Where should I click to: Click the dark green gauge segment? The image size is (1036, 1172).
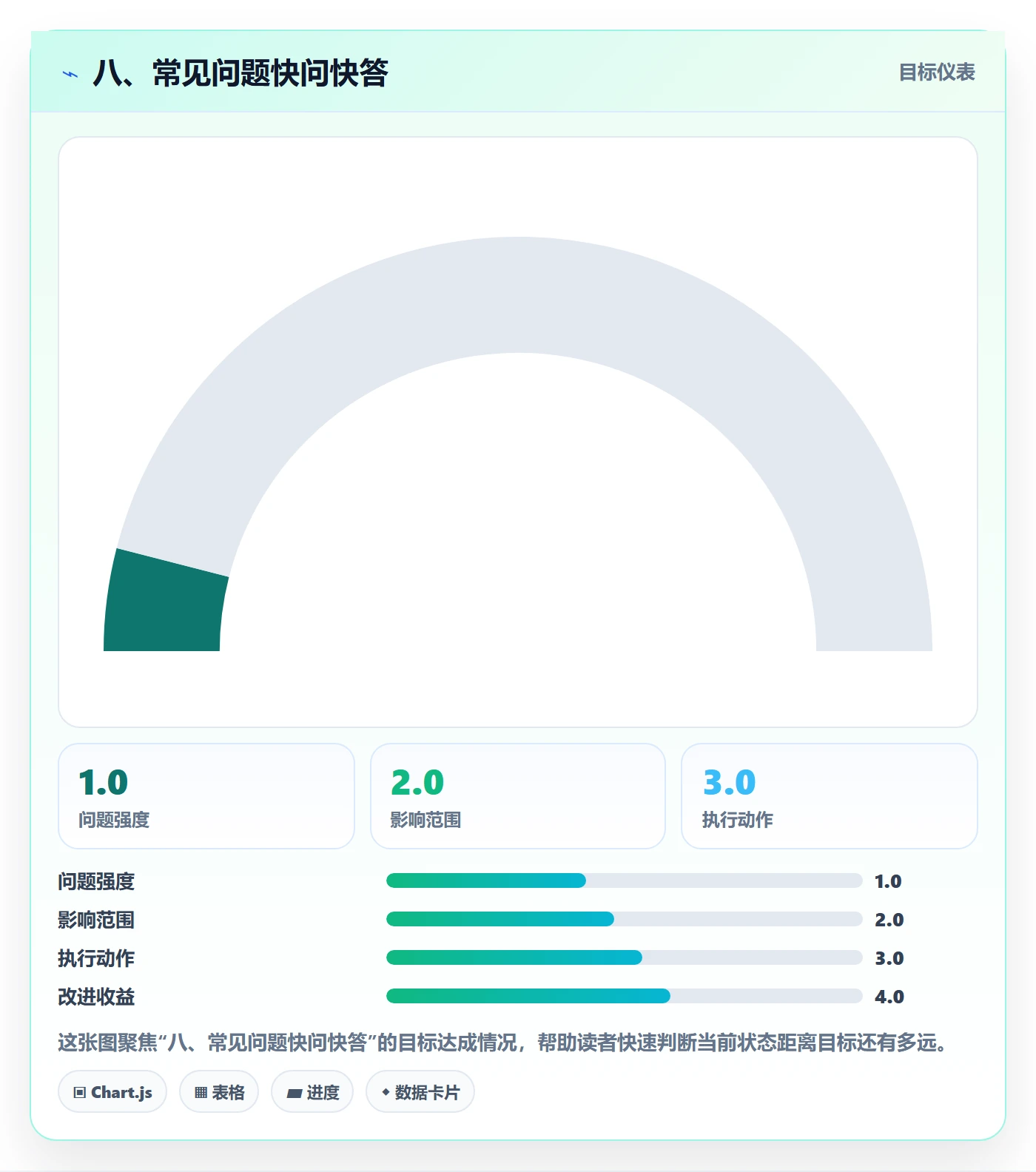[x=164, y=603]
